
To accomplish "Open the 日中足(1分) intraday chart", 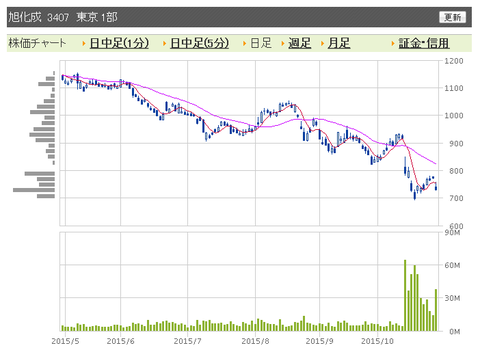I will (x=119, y=43).
